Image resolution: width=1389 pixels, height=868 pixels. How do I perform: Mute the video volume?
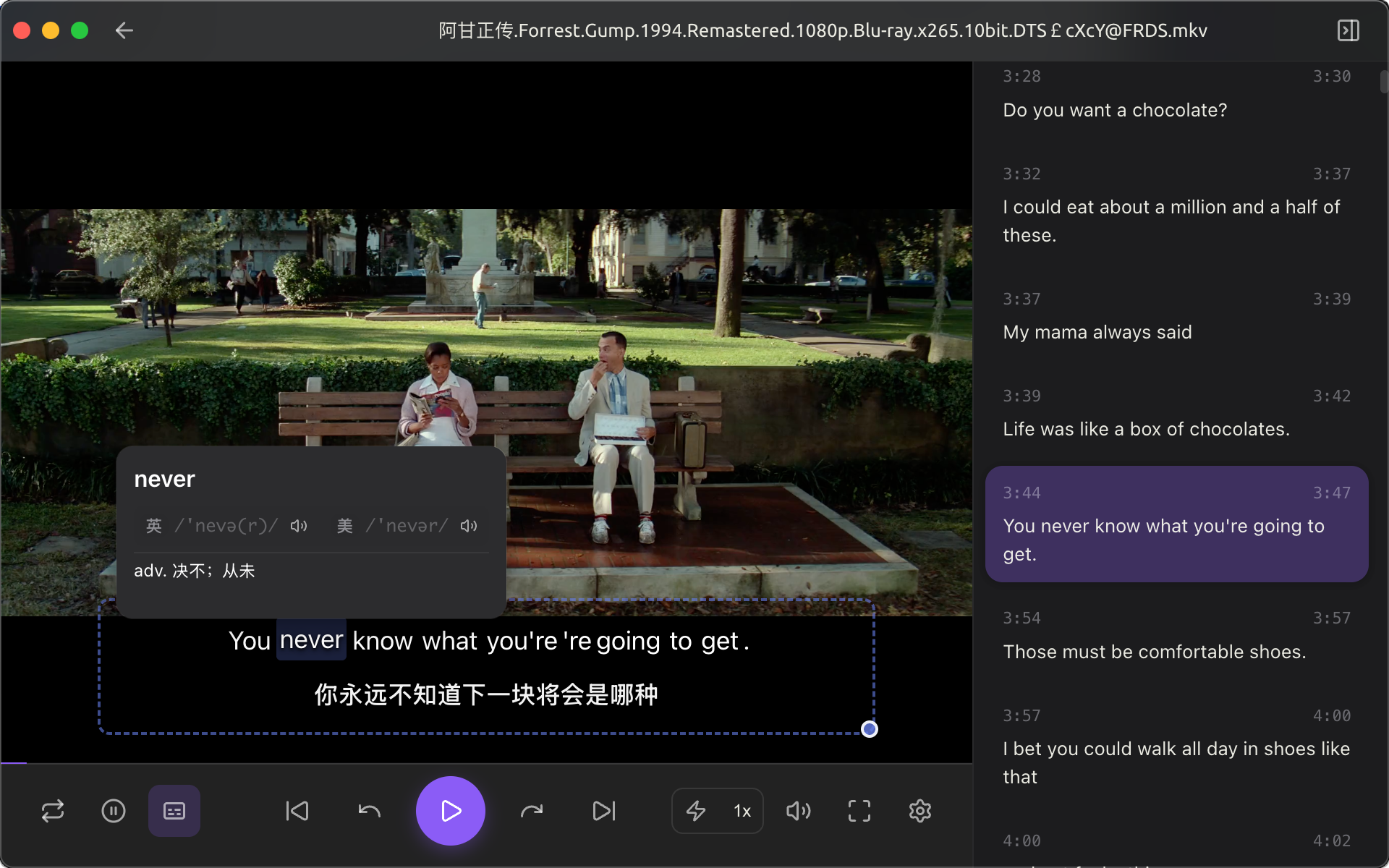(799, 811)
